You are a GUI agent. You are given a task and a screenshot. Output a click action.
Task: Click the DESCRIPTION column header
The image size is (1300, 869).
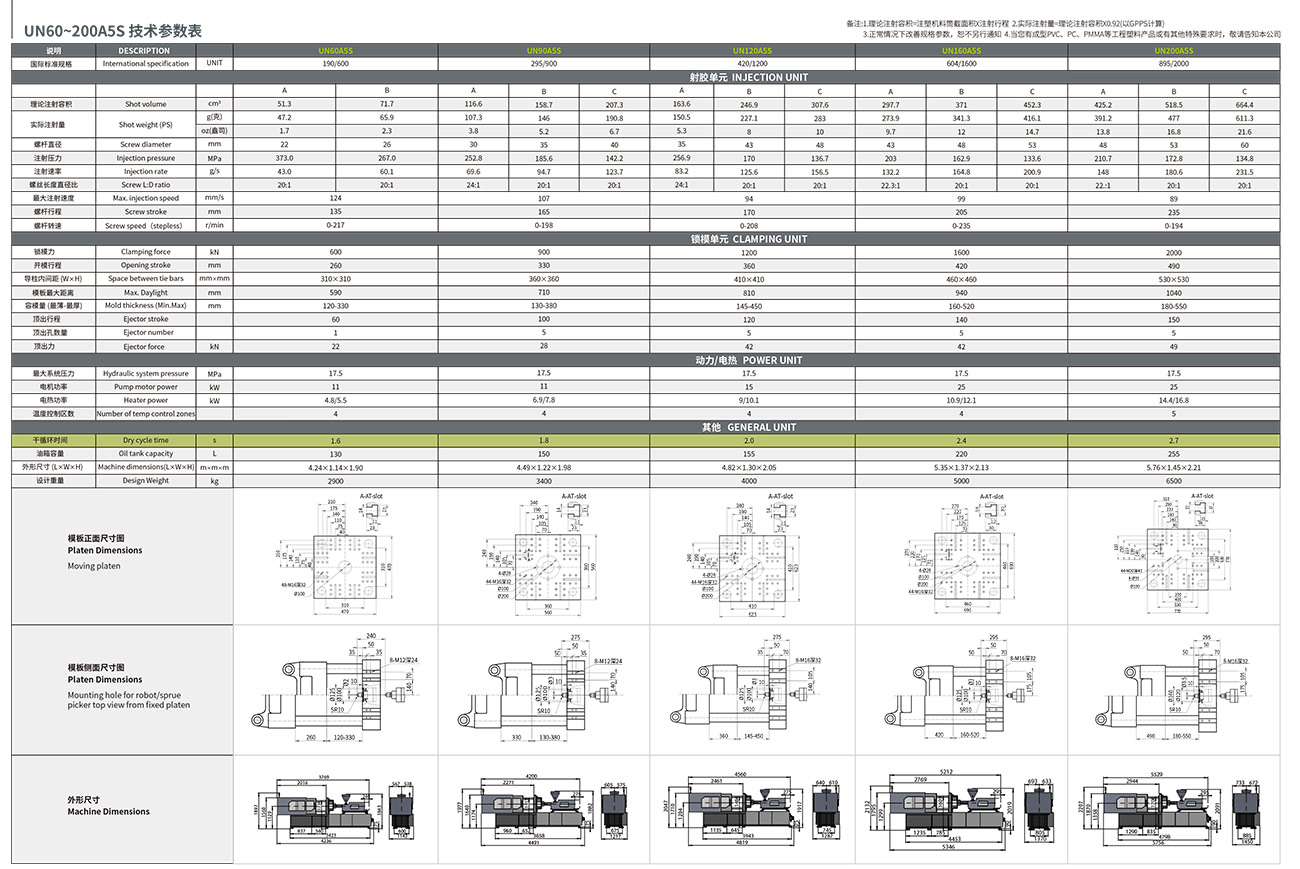coord(144,50)
